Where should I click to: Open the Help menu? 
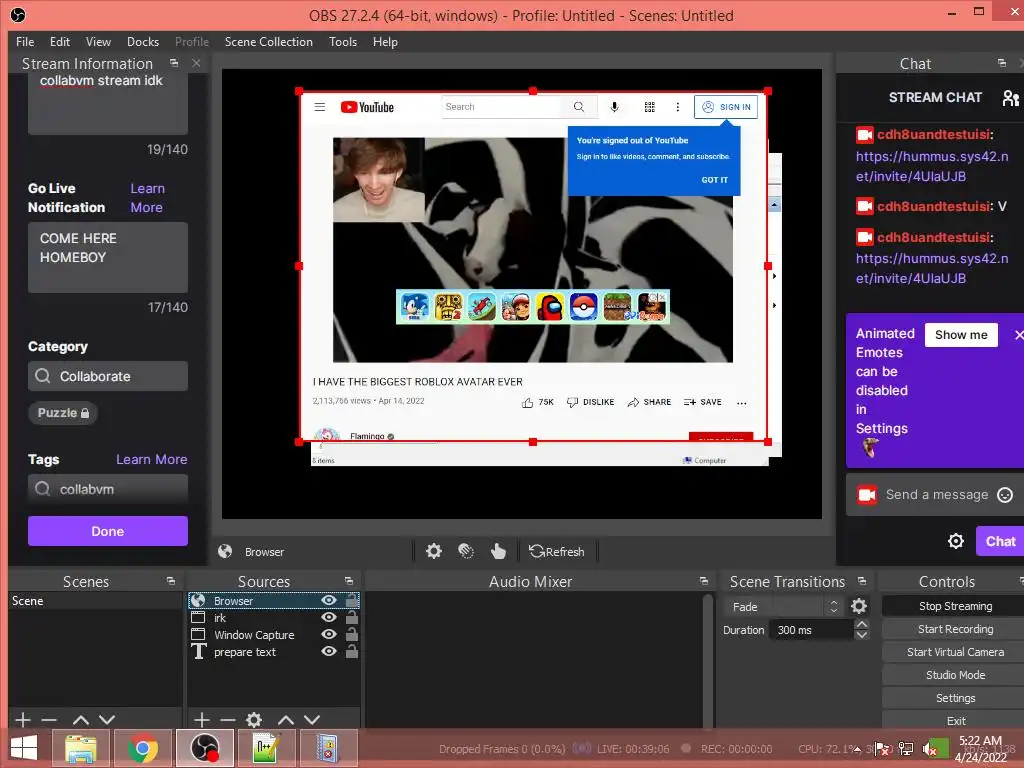point(385,41)
